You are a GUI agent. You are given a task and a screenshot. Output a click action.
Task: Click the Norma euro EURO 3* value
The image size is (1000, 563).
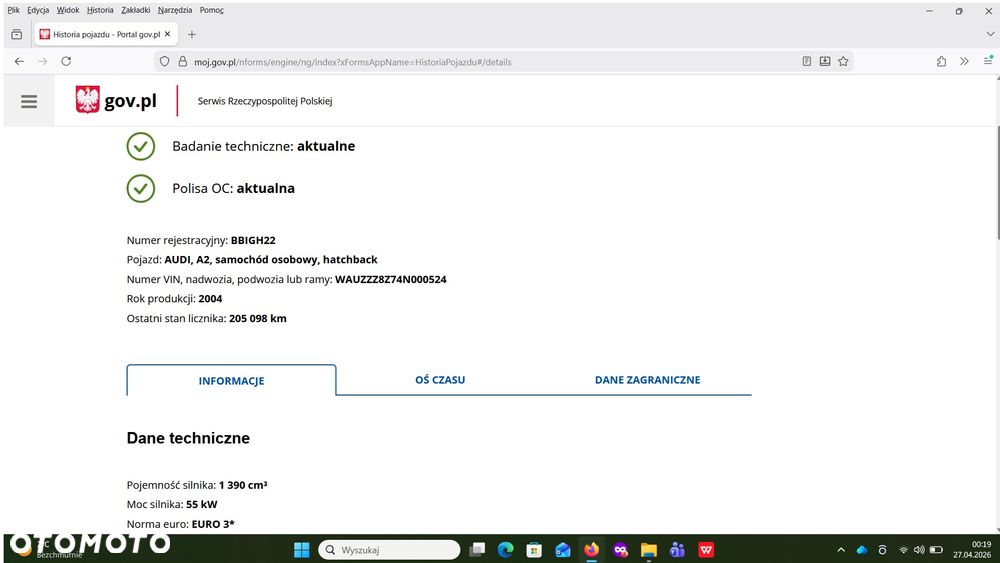coord(213,524)
